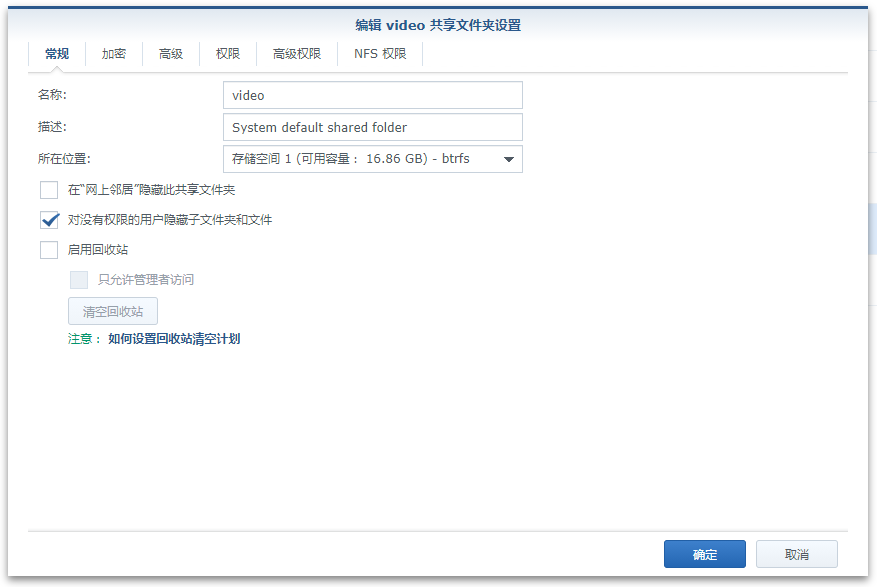Switch to the NFS 权限 tab
This screenshot has width=877, height=587.
tap(380, 54)
